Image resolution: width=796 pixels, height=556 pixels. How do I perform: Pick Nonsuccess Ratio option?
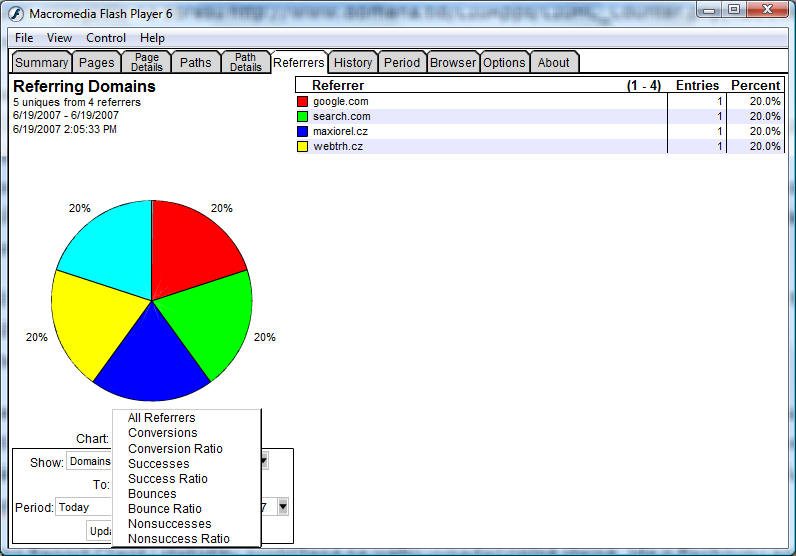(x=179, y=539)
